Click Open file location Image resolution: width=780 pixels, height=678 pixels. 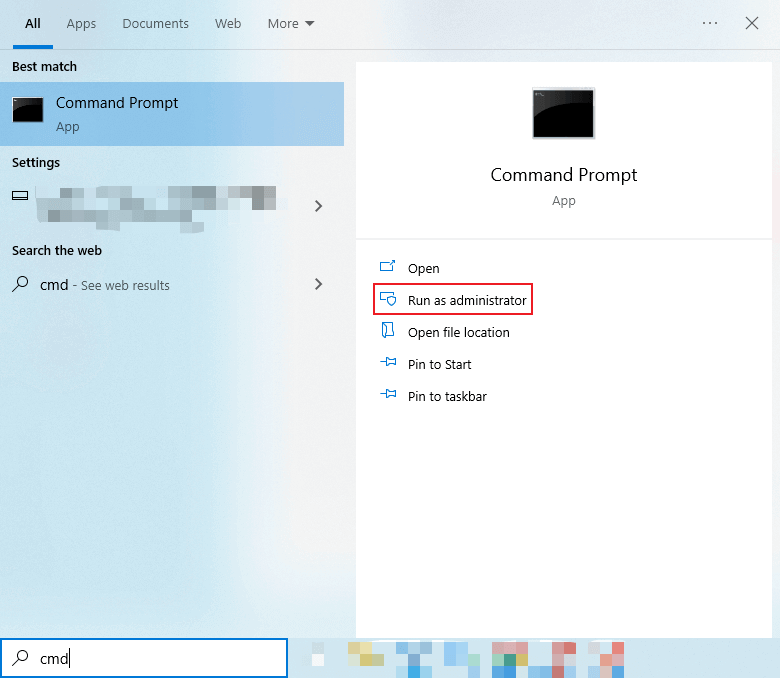458,332
